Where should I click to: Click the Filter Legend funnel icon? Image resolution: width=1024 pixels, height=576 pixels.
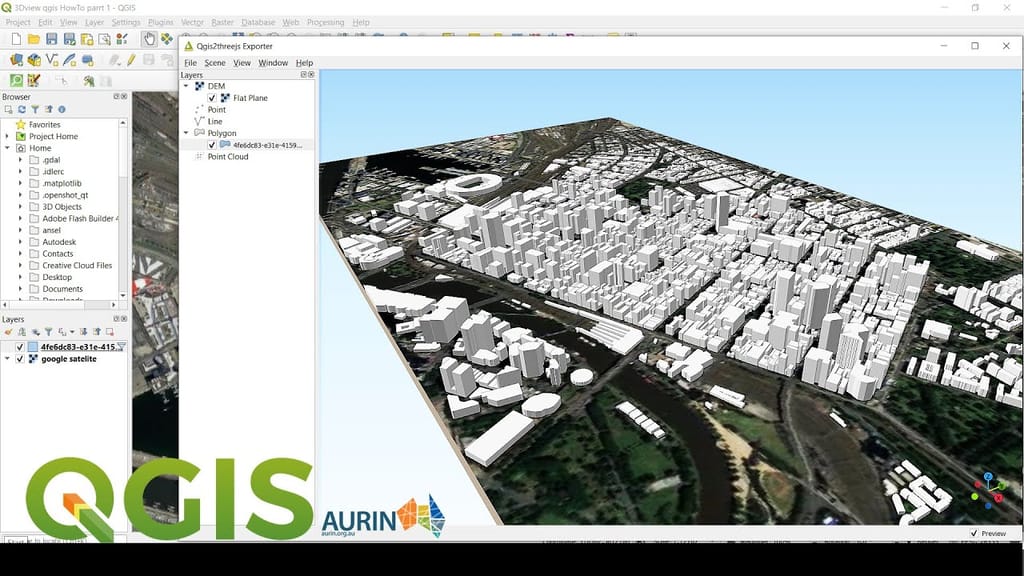[49, 331]
